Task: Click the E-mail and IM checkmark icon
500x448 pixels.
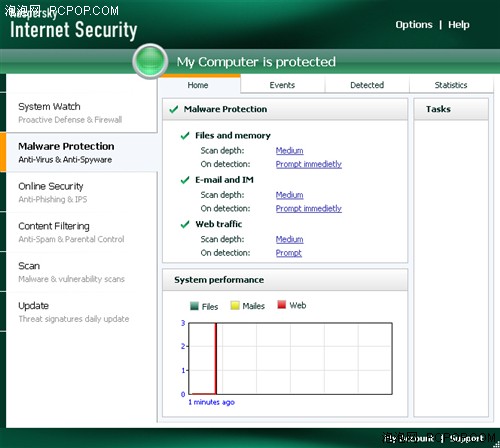Action: click(185, 180)
